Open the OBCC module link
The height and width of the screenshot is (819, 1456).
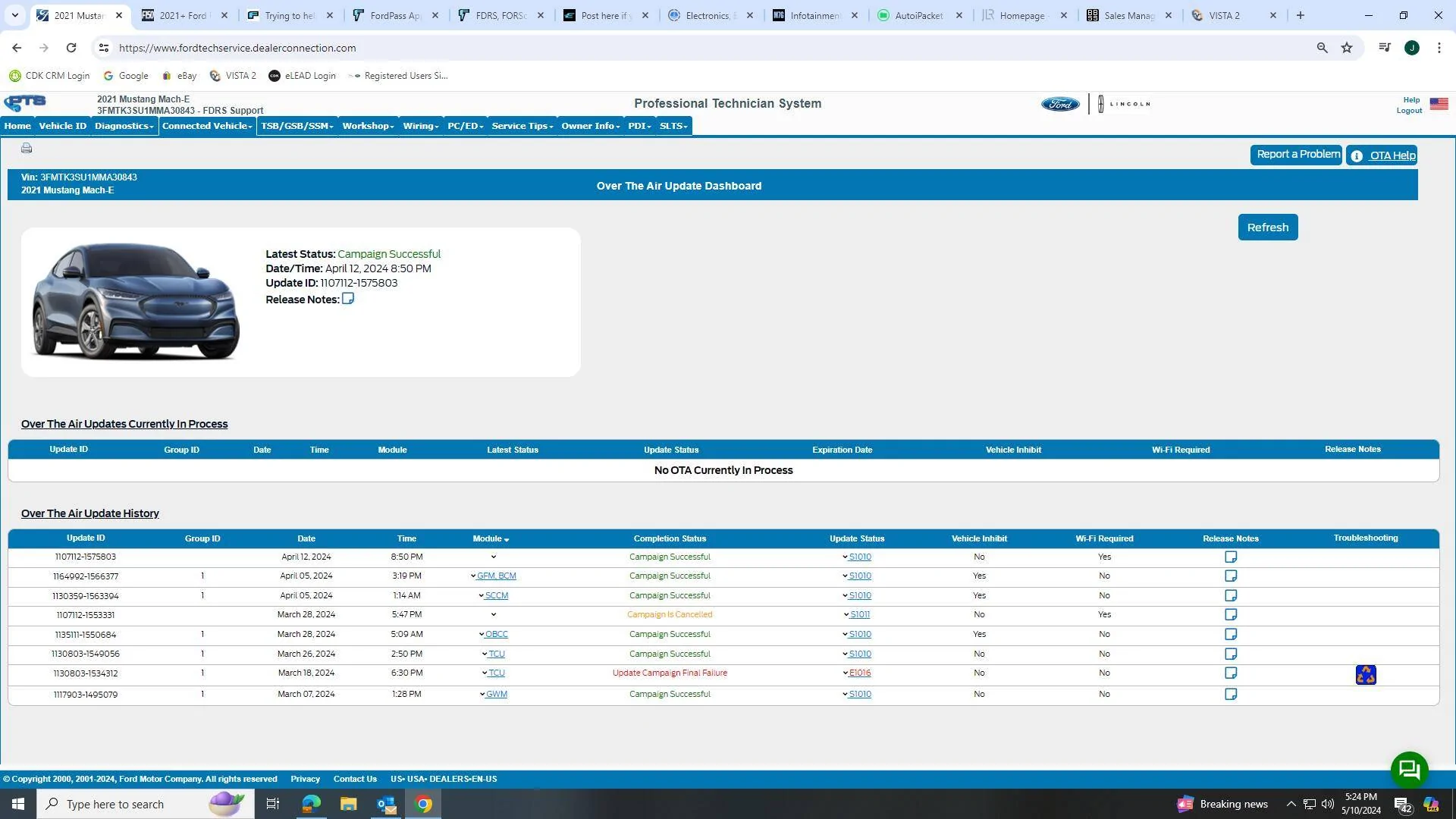pos(496,634)
